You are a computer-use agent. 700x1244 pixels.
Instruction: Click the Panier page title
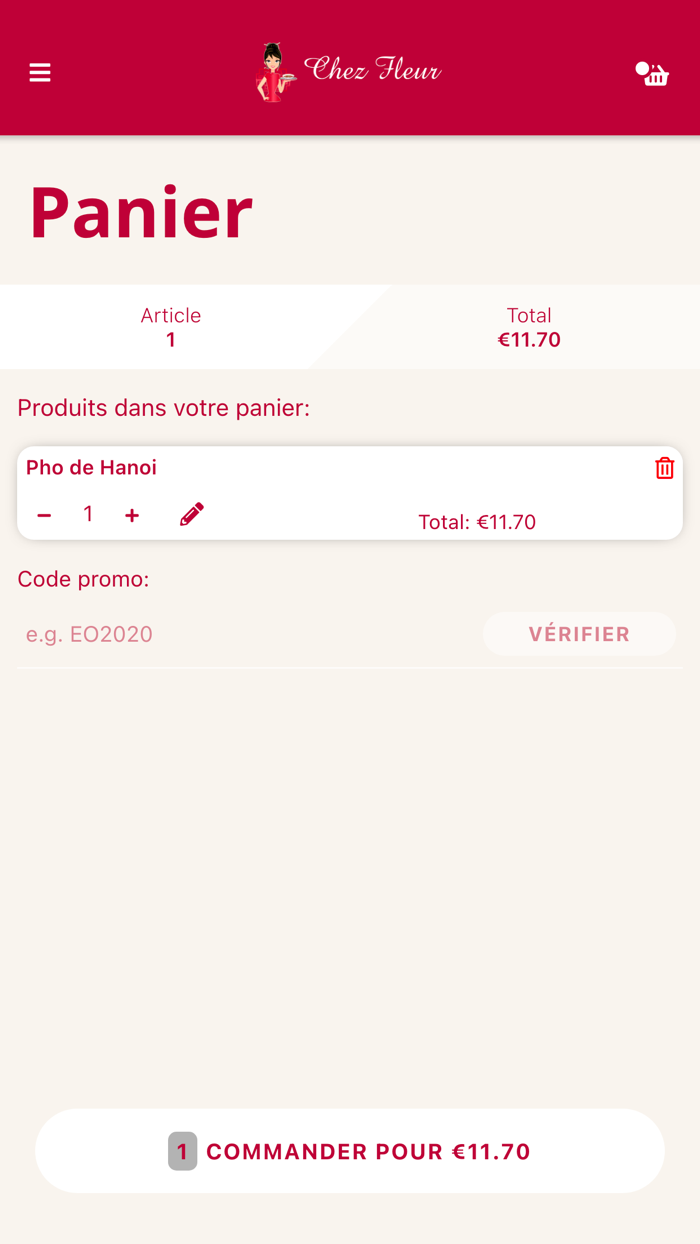coord(141,211)
